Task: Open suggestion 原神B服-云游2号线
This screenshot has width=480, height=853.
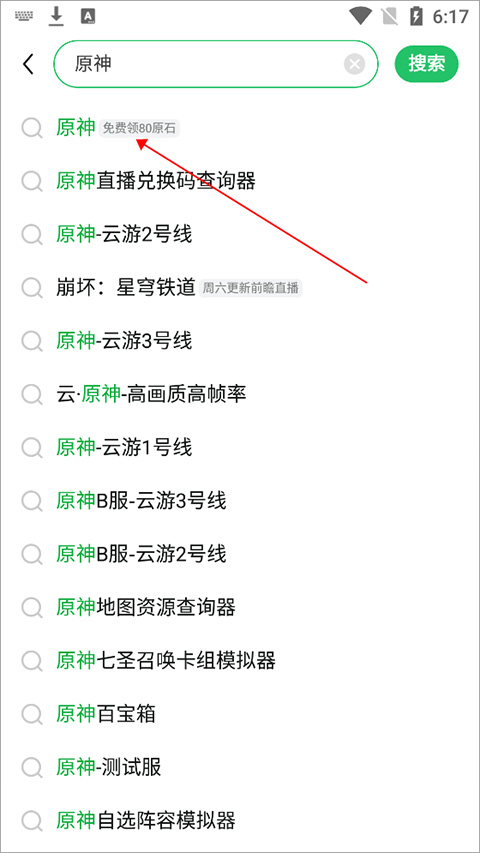Action: click(x=240, y=555)
